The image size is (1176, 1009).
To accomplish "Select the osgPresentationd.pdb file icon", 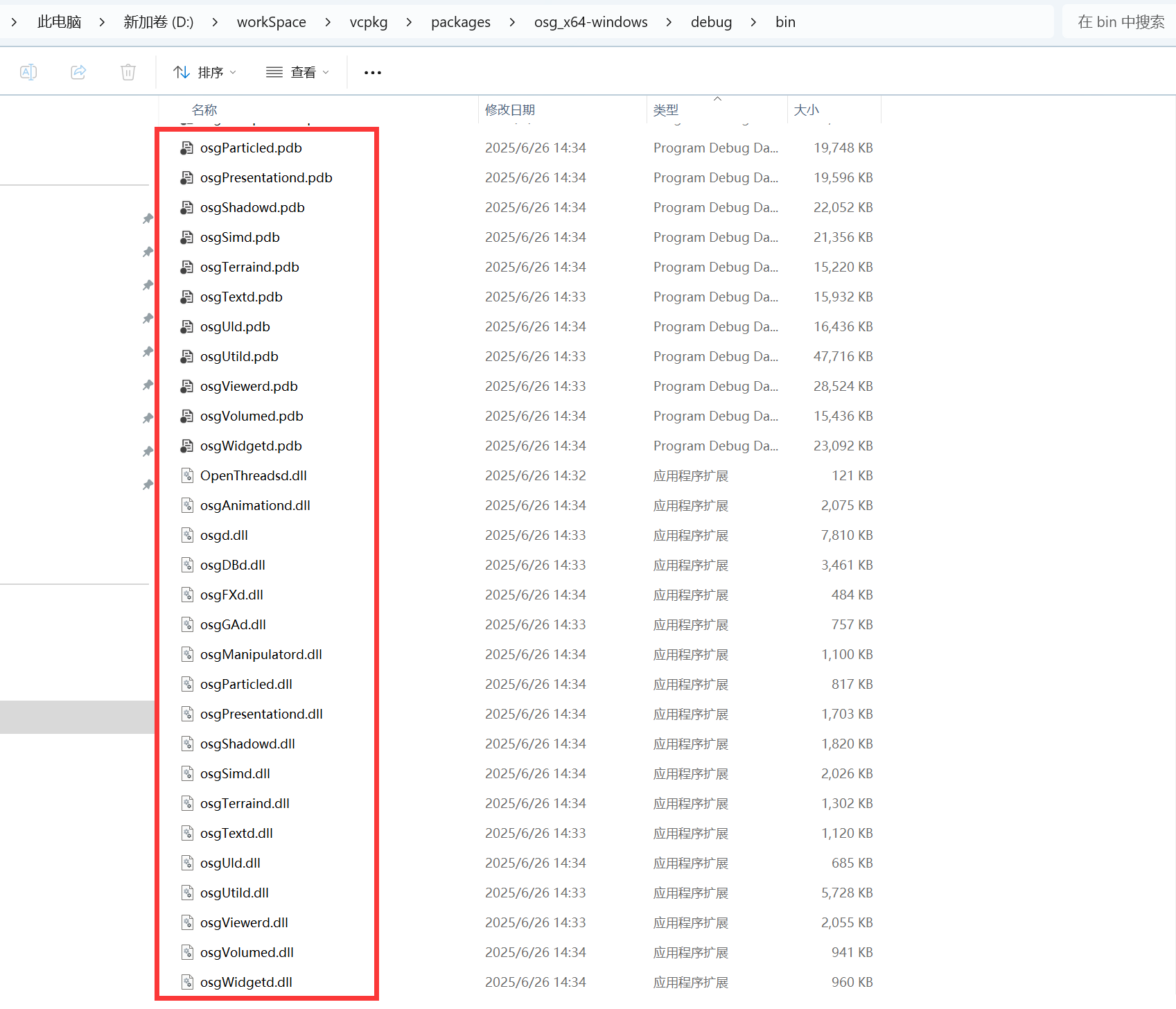I will coord(187,177).
